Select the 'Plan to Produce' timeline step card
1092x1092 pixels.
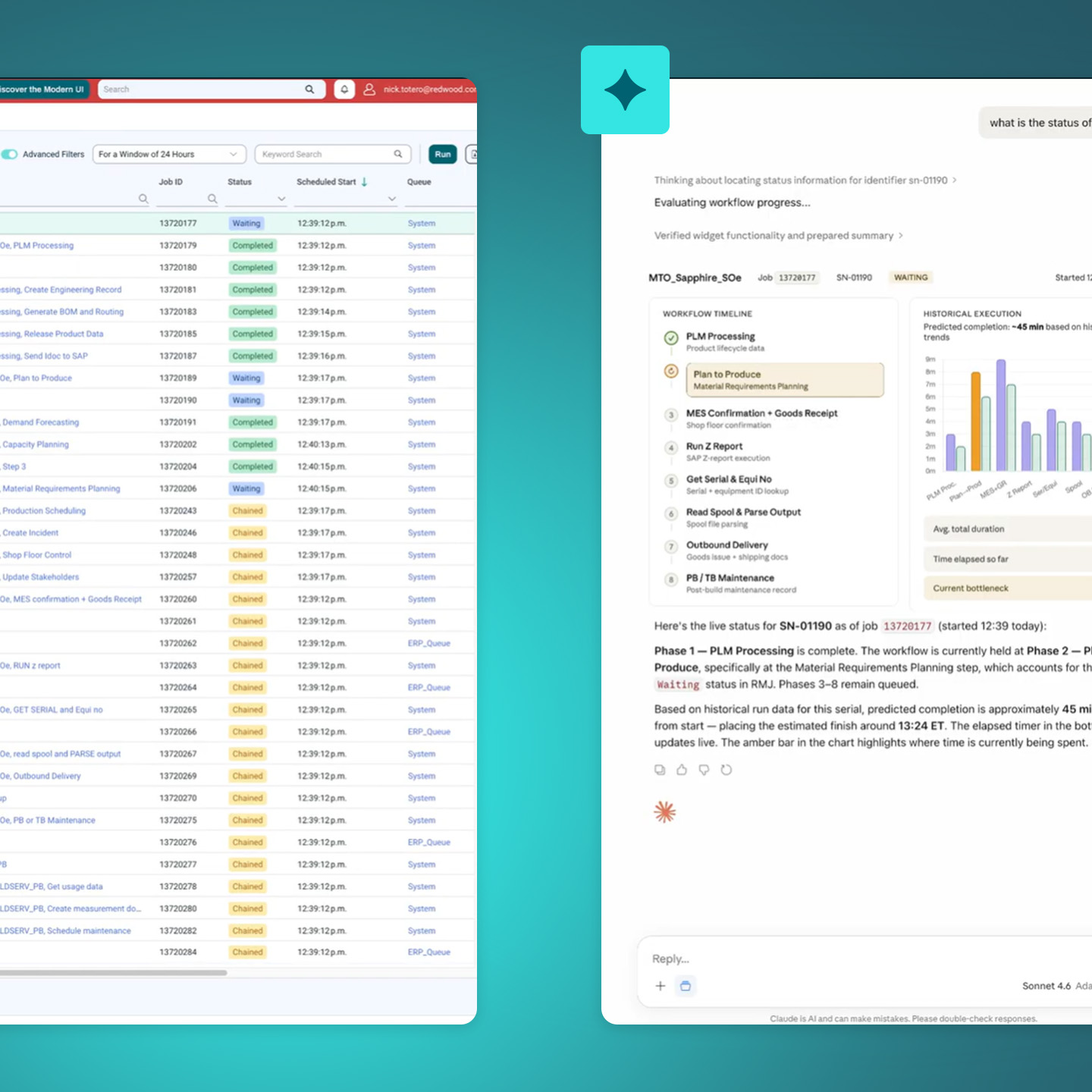[785, 380]
